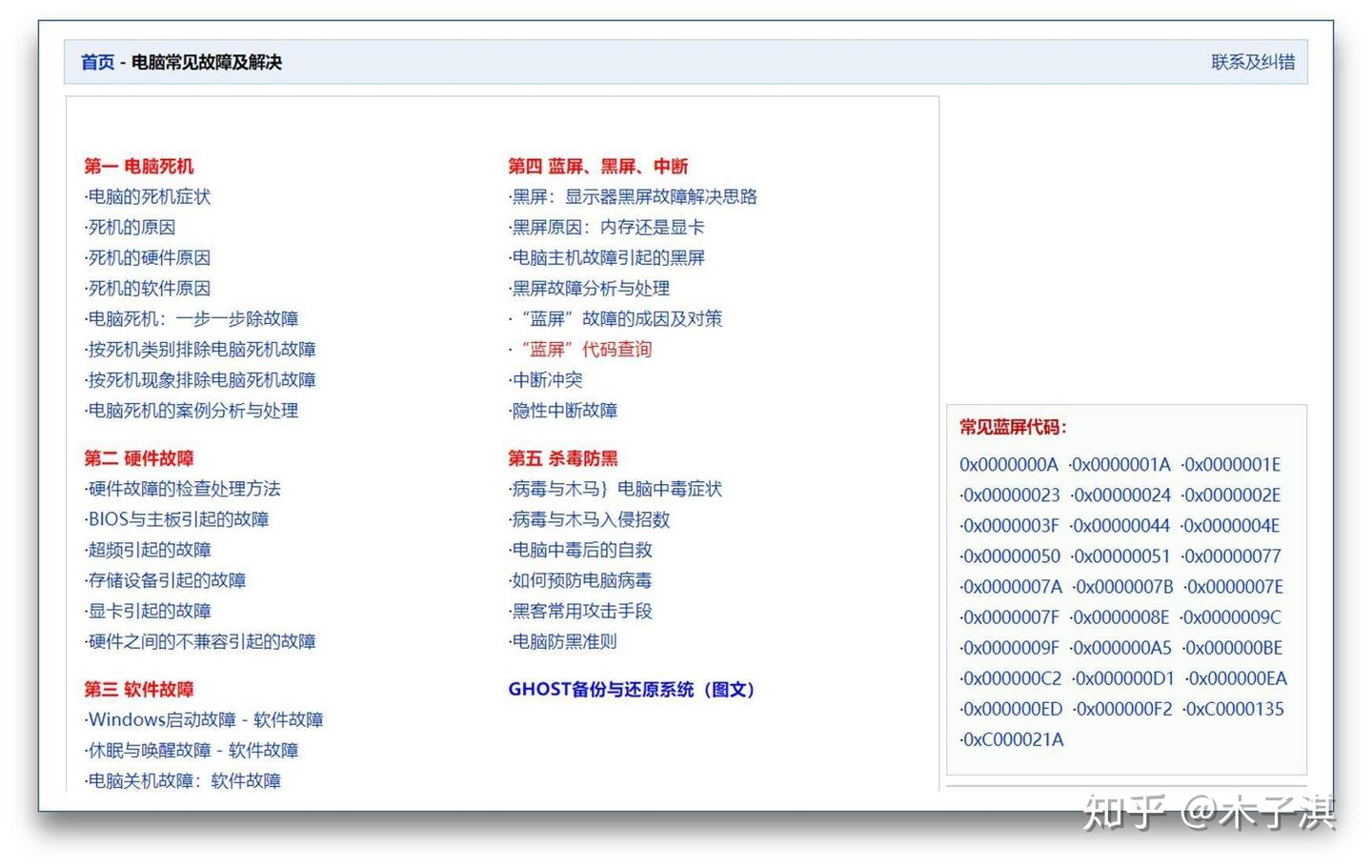Open the 死机的原因 article
Viewport: 1372px width, 868px height.
131,227
